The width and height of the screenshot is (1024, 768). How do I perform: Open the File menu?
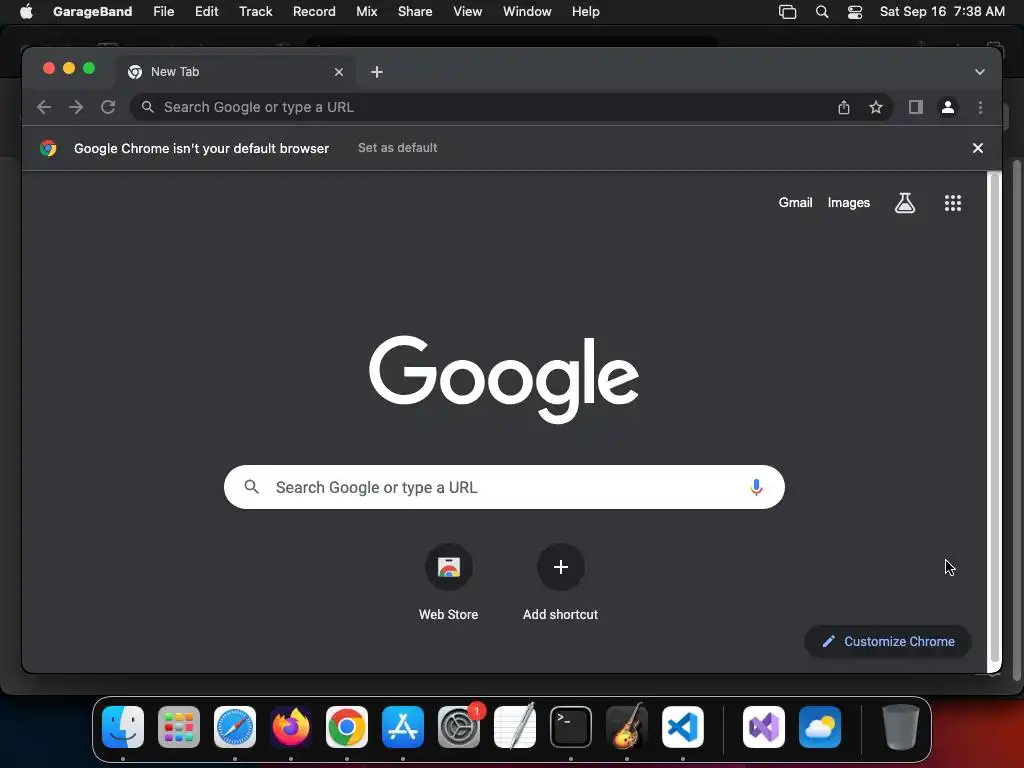[x=163, y=11]
